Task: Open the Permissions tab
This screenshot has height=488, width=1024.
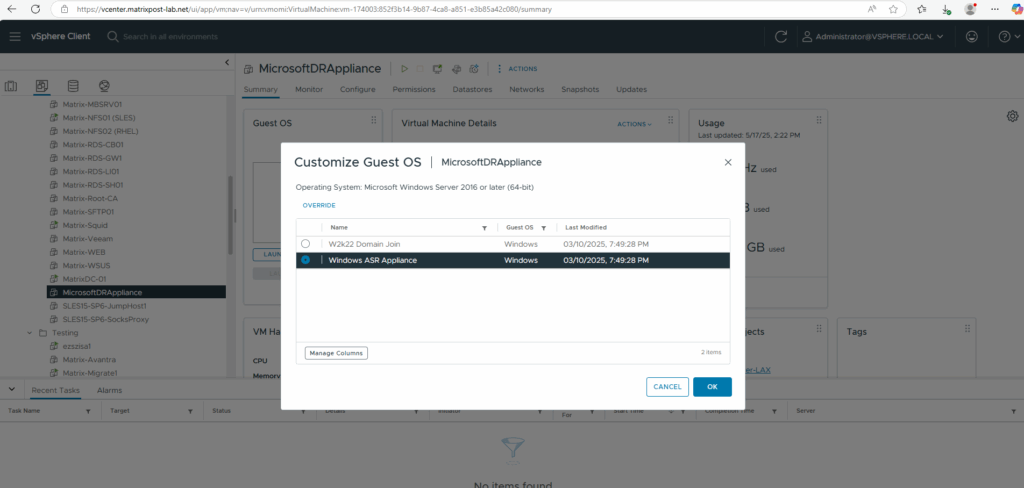Action: tap(414, 89)
